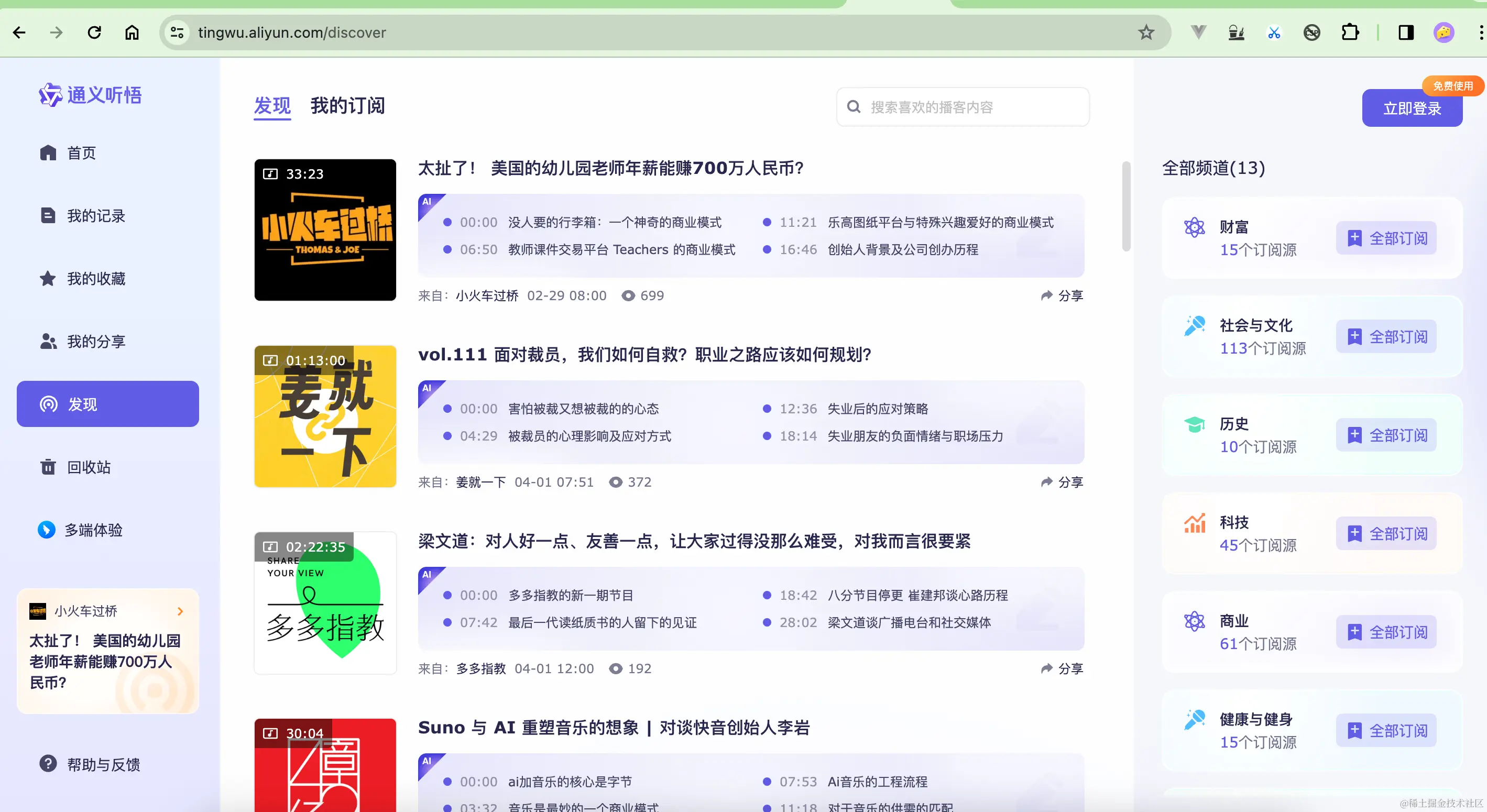Open the browser extensions puzzle icon
The height and width of the screenshot is (812, 1487).
[1350, 32]
